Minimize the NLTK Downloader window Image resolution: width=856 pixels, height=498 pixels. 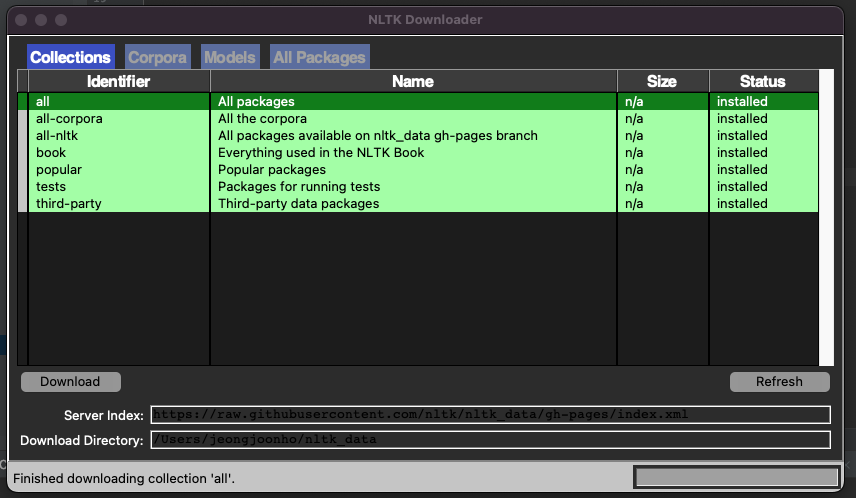[41, 20]
